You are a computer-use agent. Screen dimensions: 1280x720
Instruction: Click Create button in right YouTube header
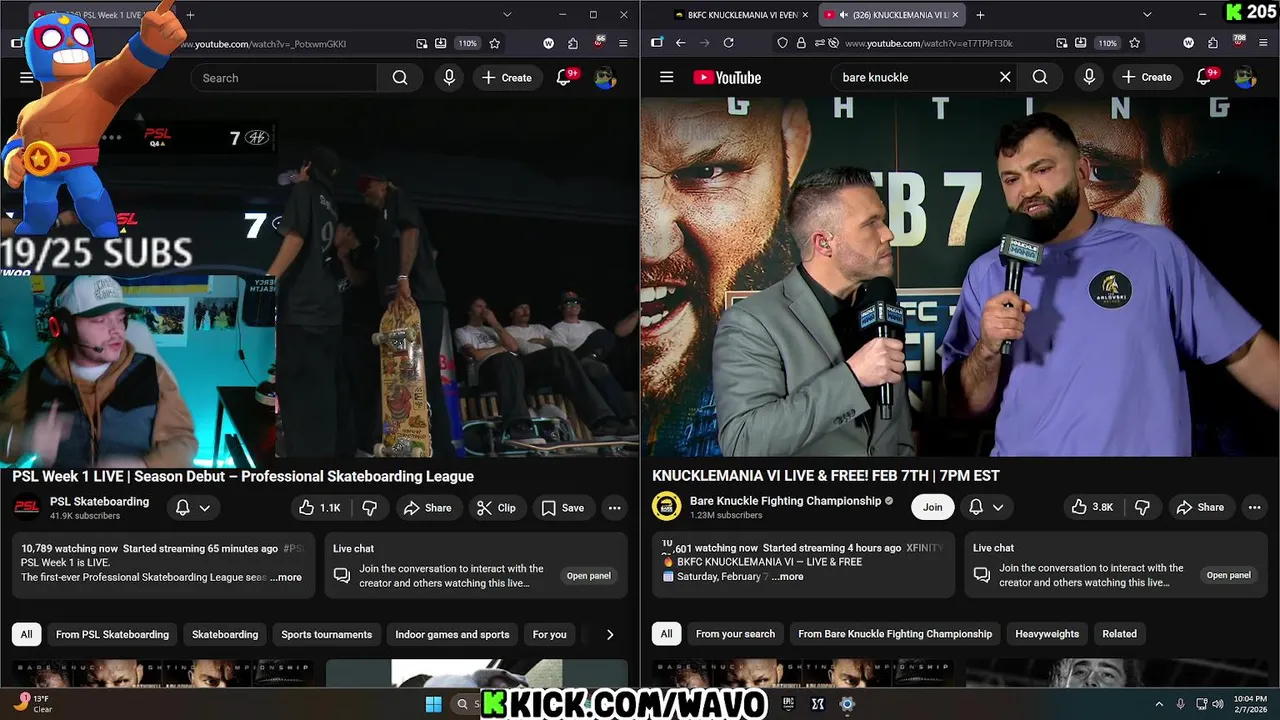[1146, 77]
